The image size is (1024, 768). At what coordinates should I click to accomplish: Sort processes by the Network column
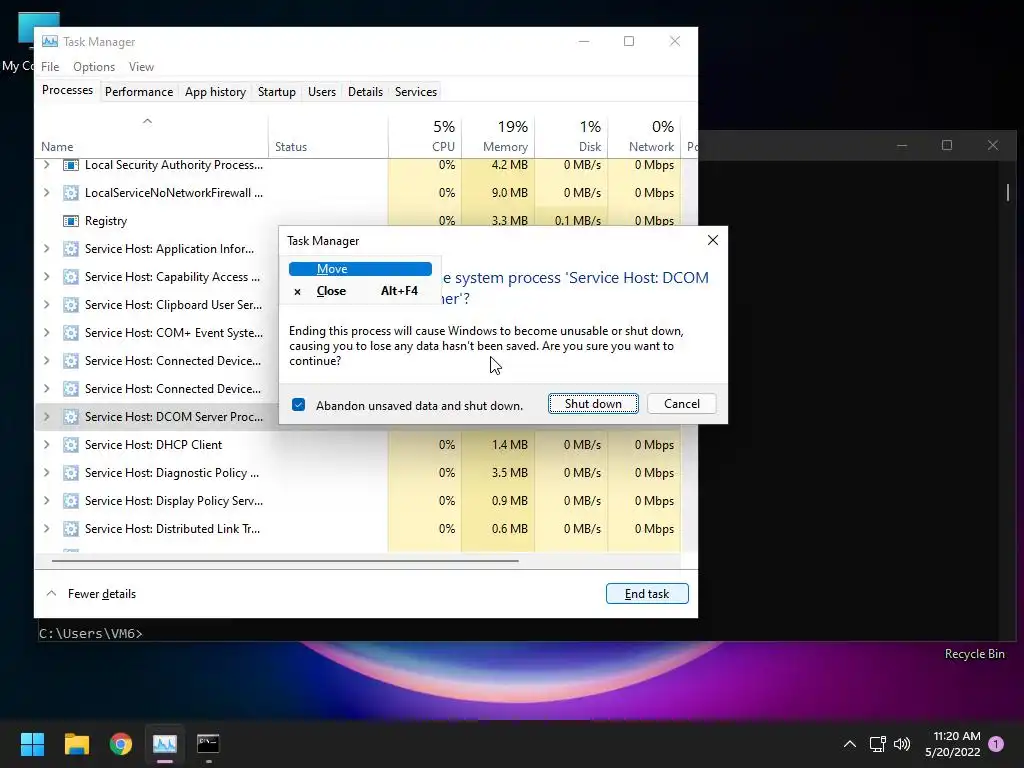[x=645, y=136]
